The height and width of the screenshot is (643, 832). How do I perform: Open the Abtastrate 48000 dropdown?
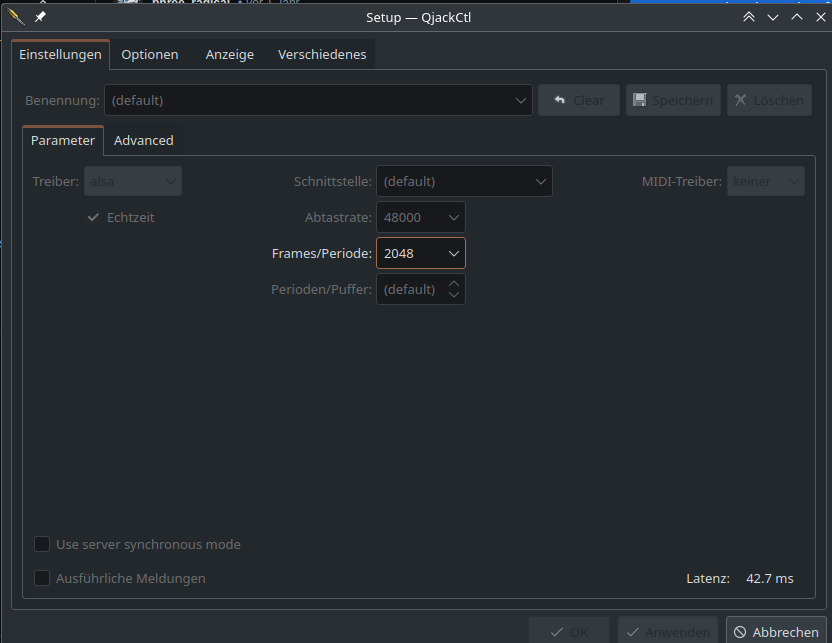421,218
